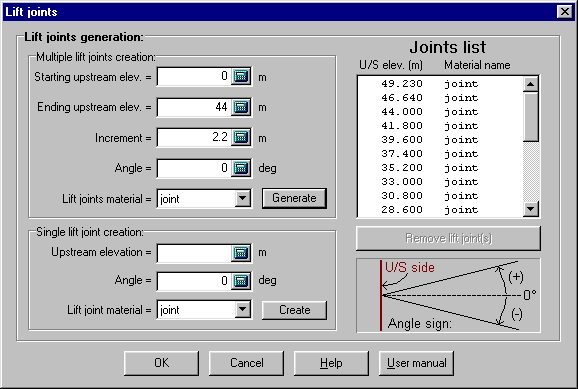Open the User manual
This screenshot has width=578, height=389.
pos(416,363)
